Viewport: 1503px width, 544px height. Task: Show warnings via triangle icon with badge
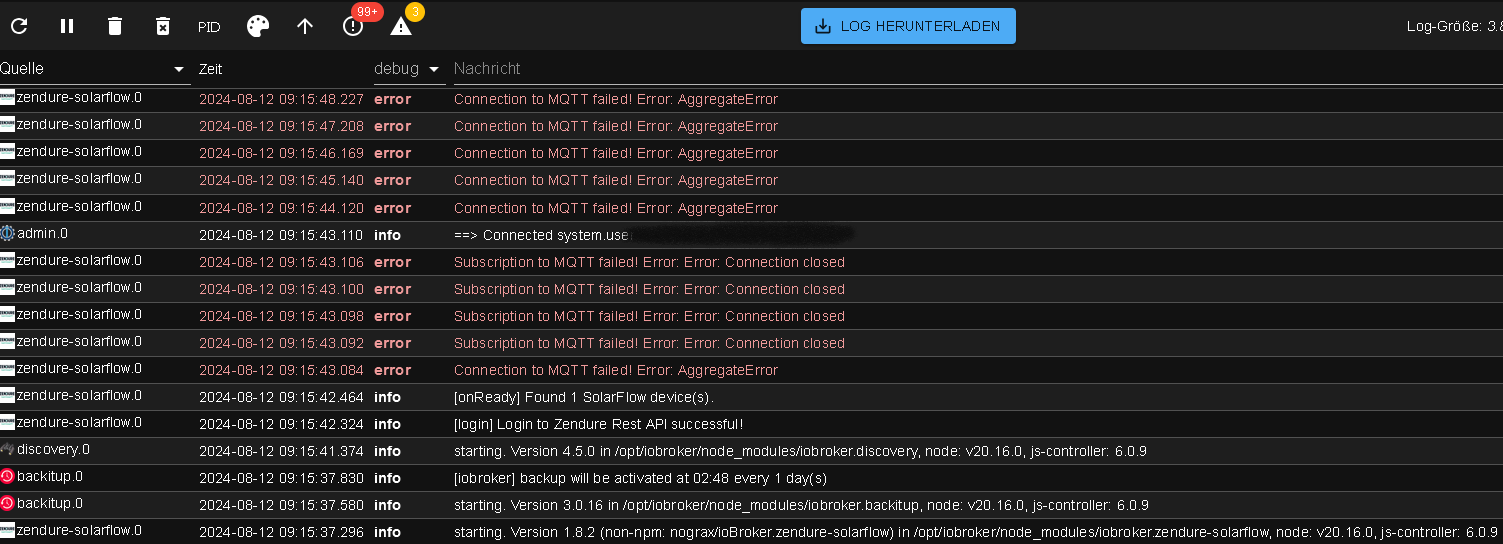(401, 26)
